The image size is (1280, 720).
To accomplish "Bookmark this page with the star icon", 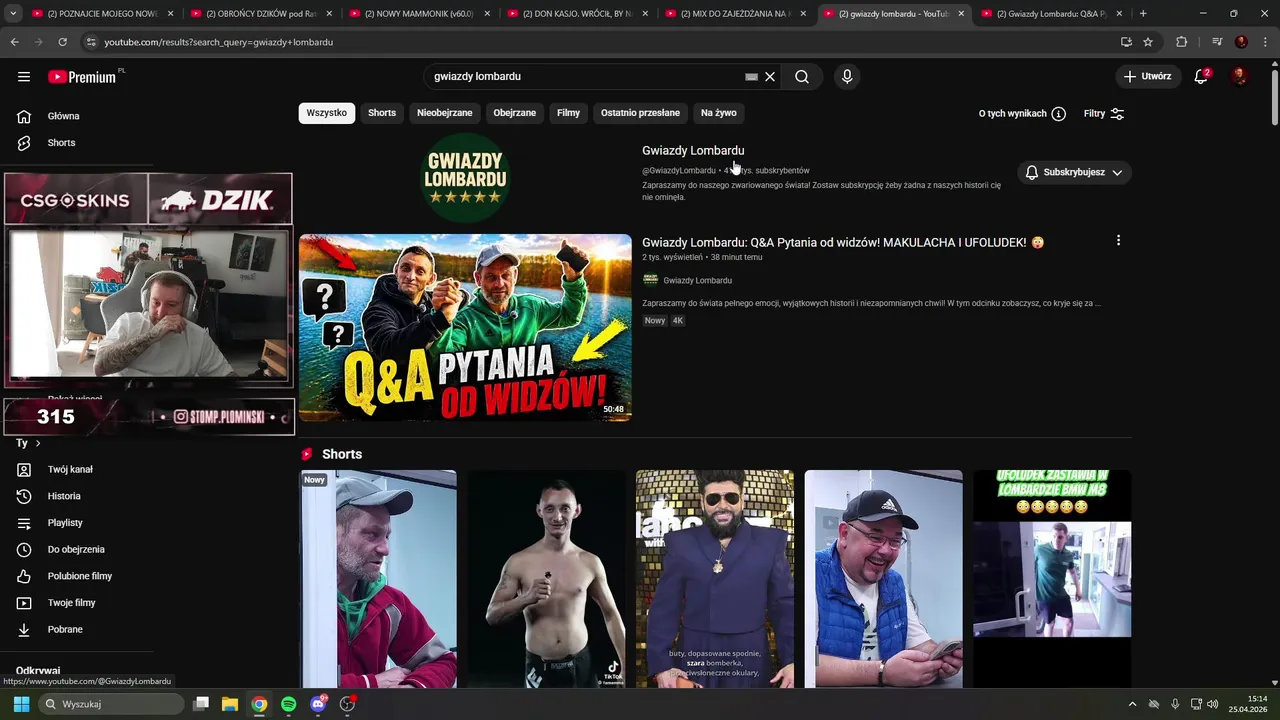I will click(1148, 42).
